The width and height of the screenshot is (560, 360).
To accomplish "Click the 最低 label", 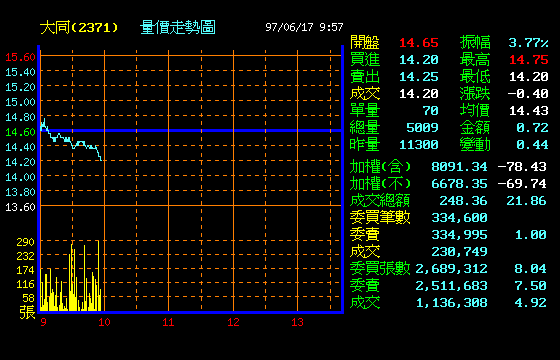I will click(475, 77).
